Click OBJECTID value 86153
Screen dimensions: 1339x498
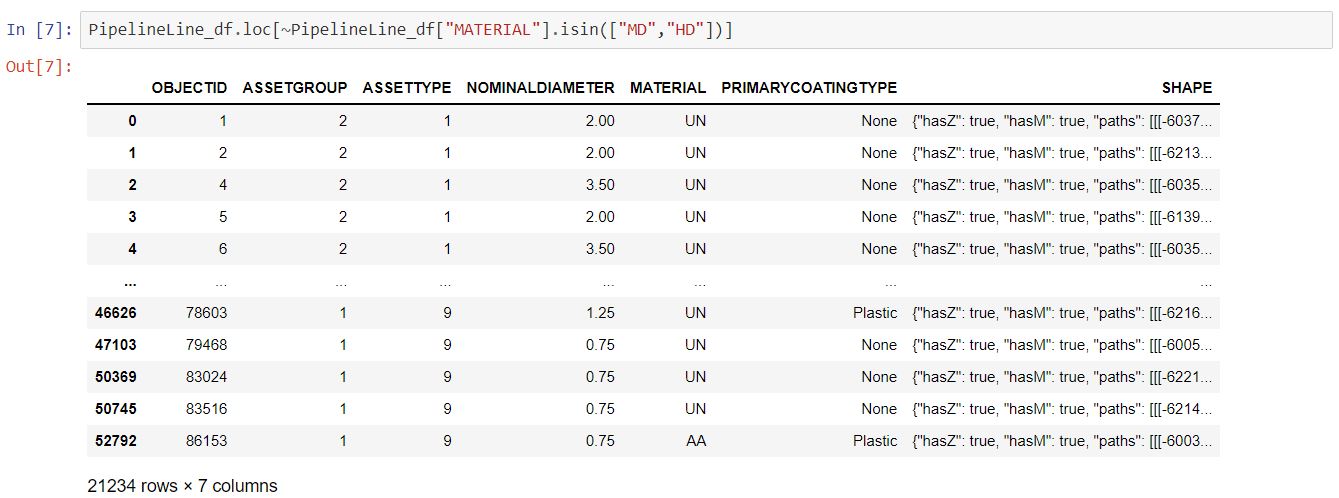207,441
